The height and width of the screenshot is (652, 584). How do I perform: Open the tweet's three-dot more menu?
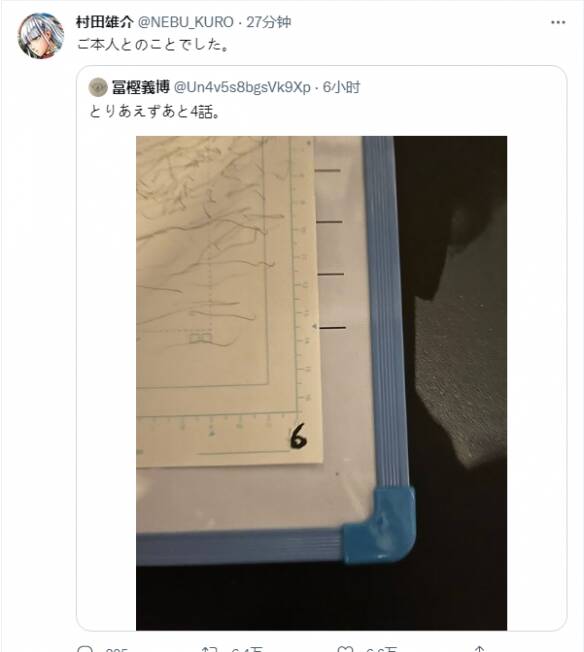pyautogui.click(x=558, y=22)
